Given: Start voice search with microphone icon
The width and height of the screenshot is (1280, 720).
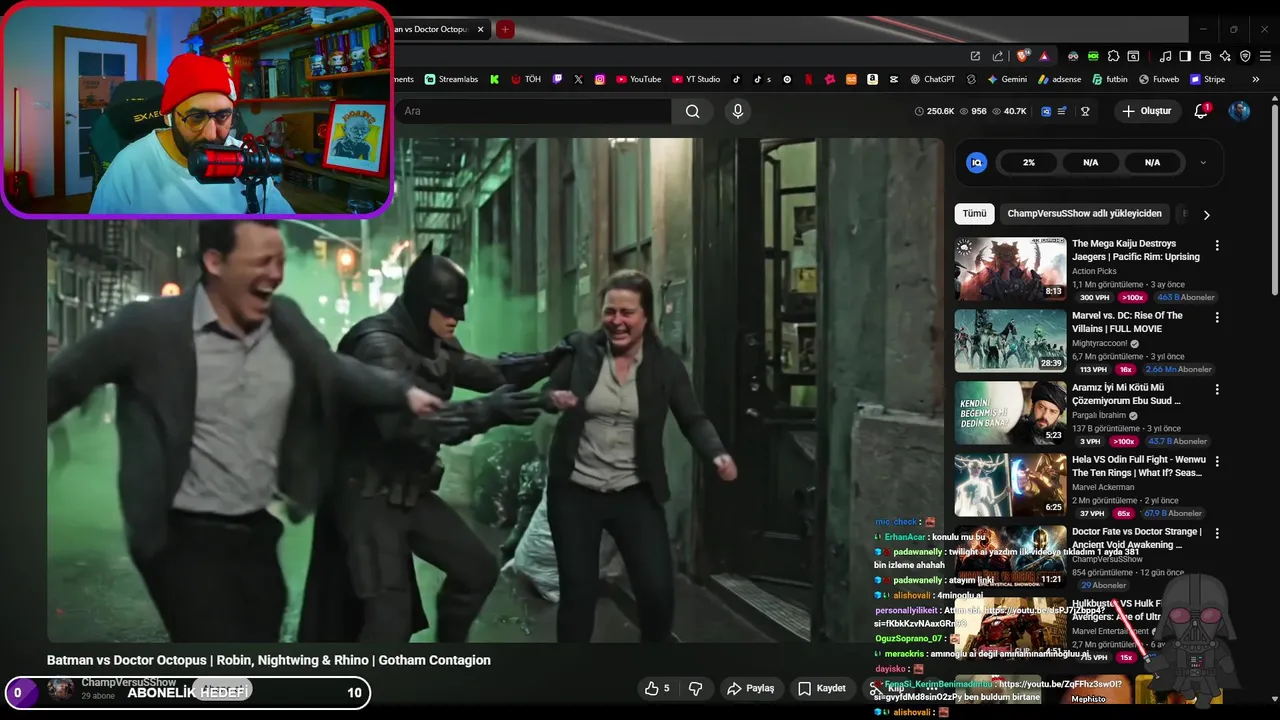Looking at the screenshot, I should (738, 111).
